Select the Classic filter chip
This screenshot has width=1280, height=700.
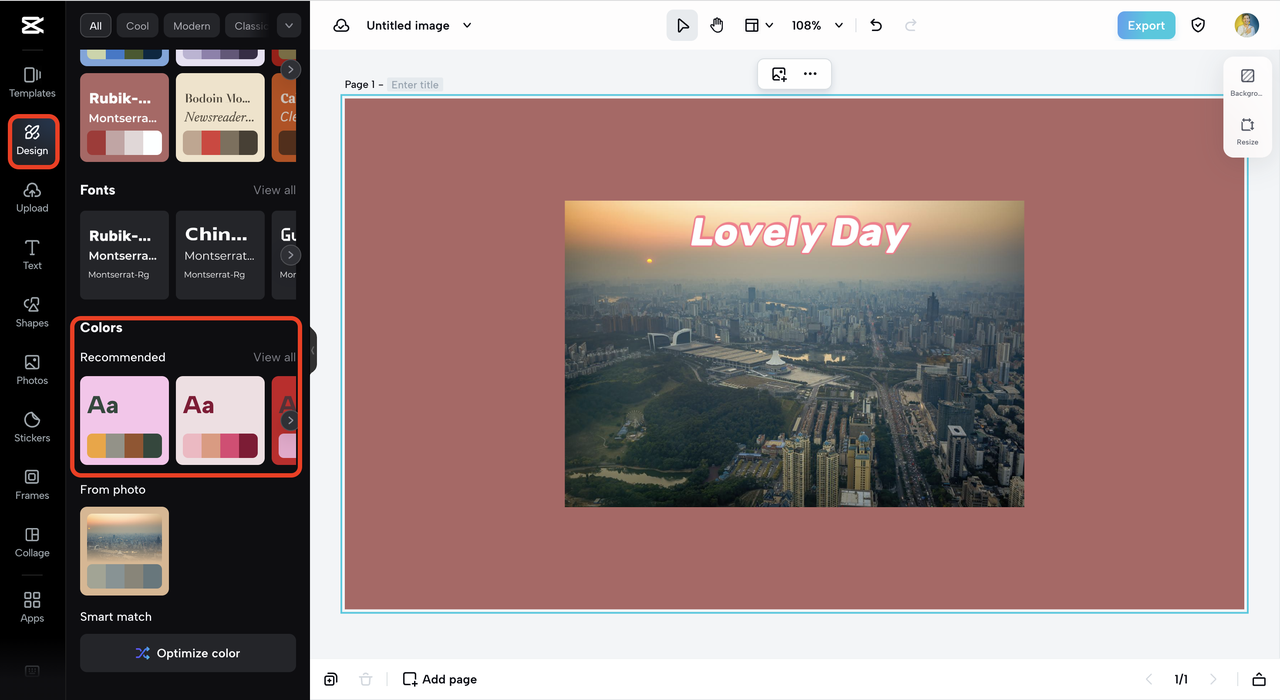click(x=250, y=26)
